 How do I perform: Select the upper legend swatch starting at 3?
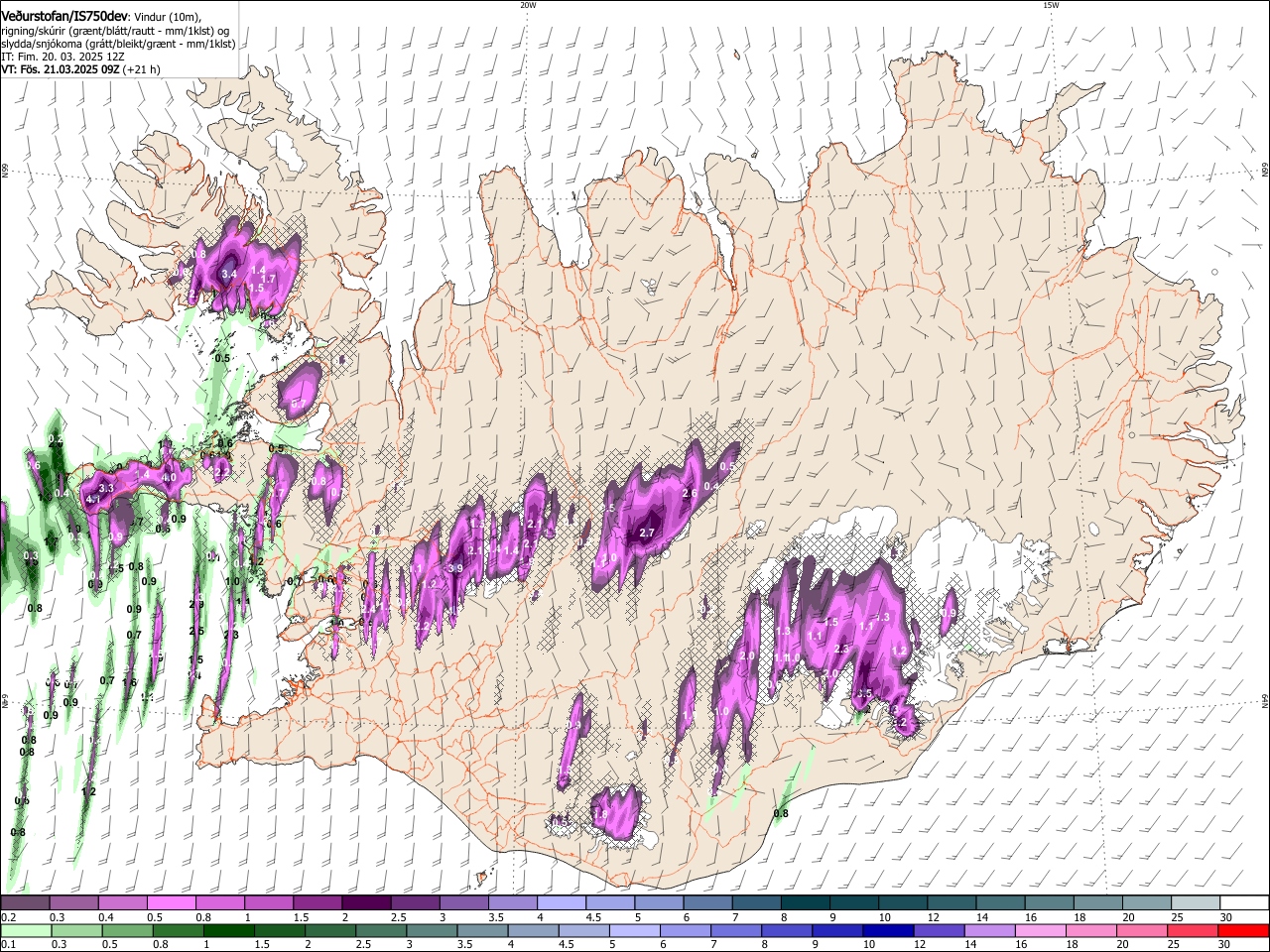pyautogui.click(x=463, y=902)
